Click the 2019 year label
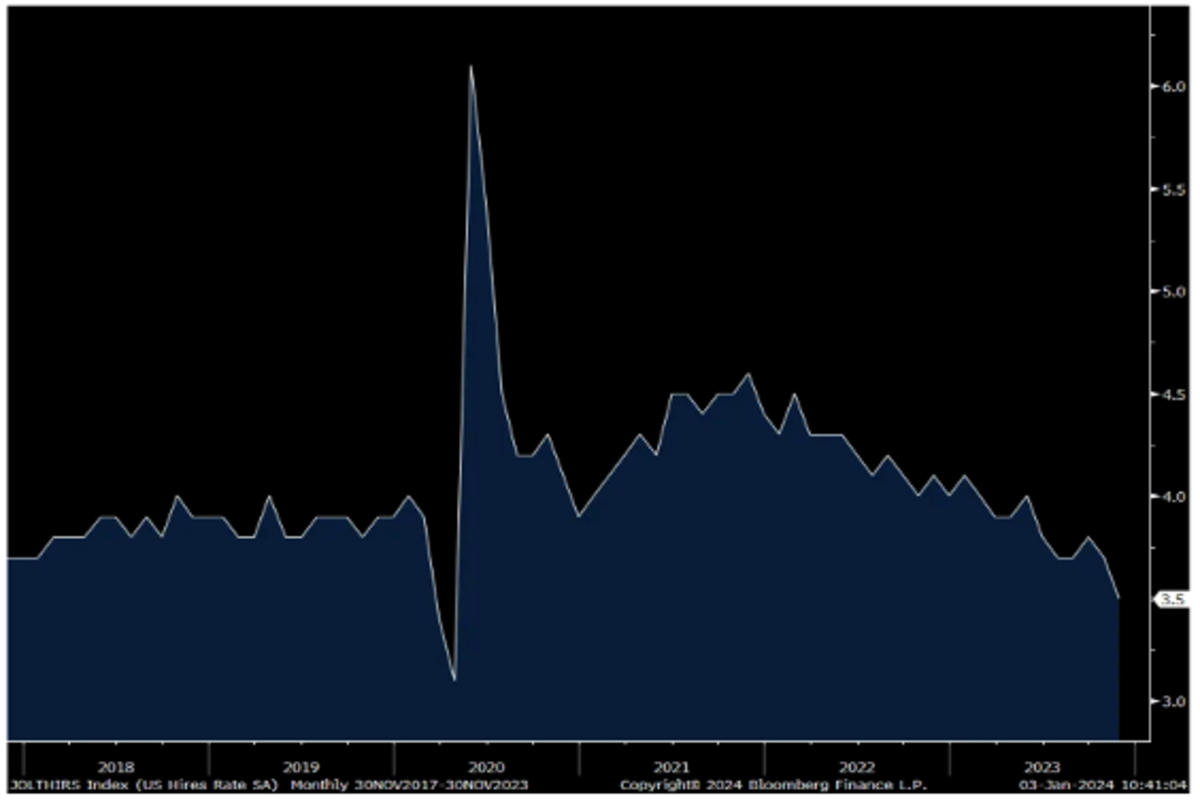1200x800 pixels. pyautogui.click(x=302, y=767)
